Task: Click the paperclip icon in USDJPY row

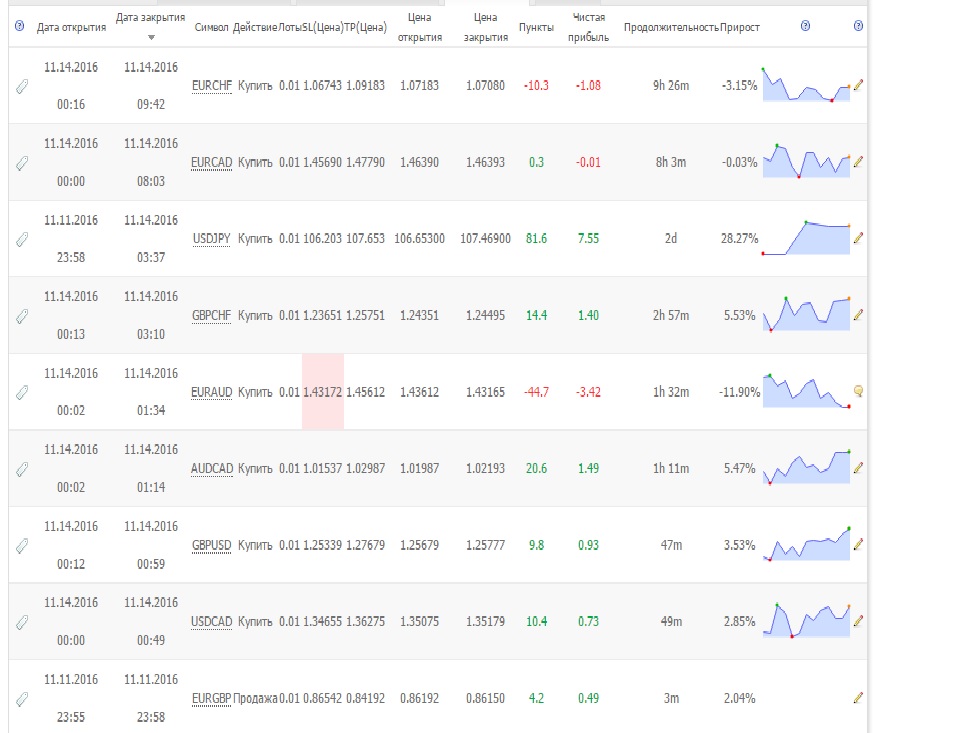Action: [x=21, y=239]
